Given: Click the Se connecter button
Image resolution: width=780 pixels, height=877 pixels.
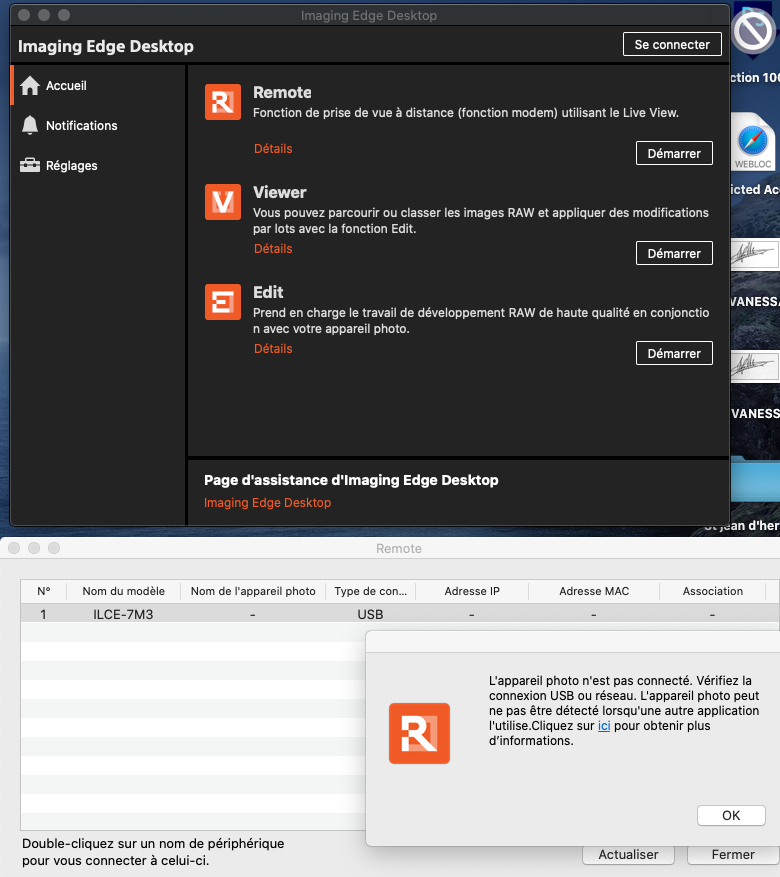Looking at the screenshot, I should (672, 44).
